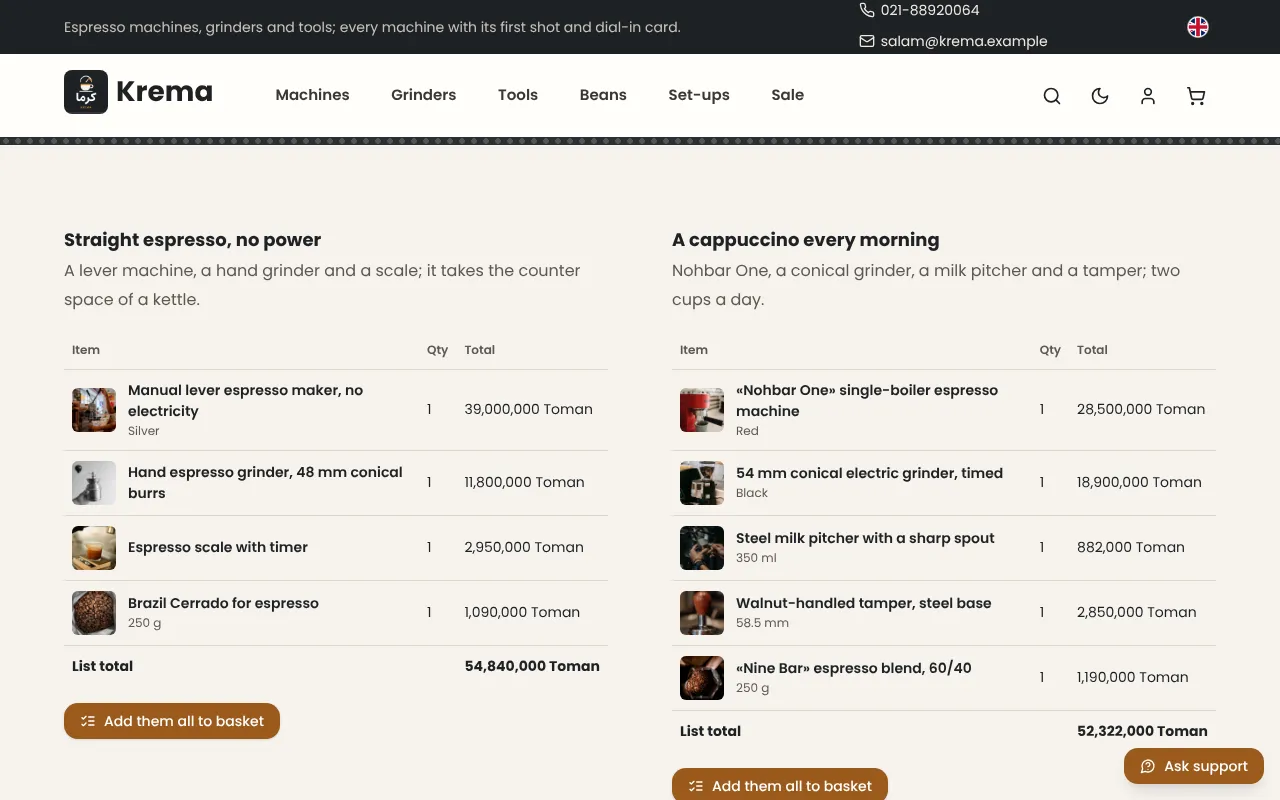Open the Grinders menu
The width and height of the screenshot is (1280, 800).
(x=424, y=95)
